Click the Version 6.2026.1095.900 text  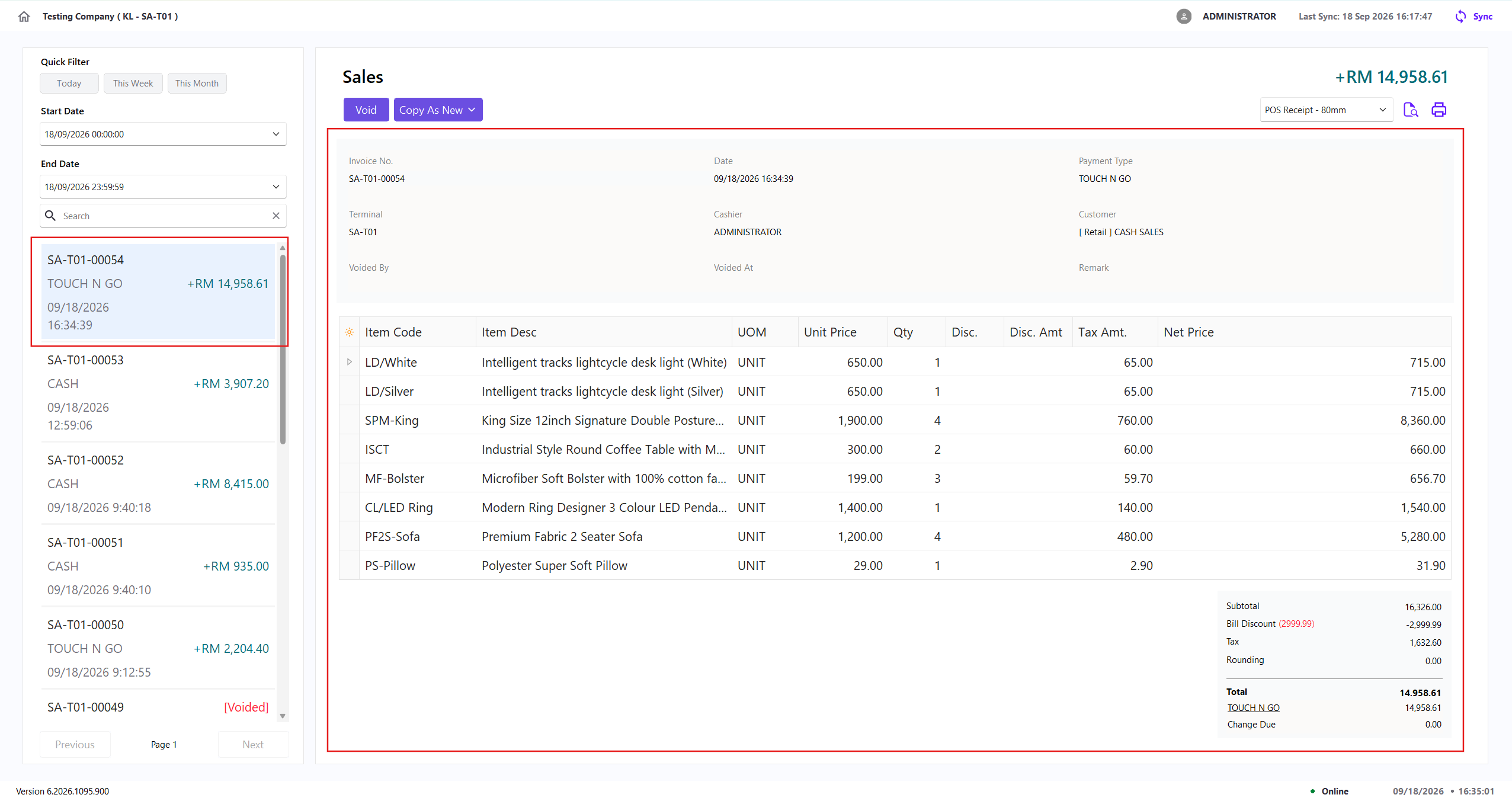pyautogui.click(x=62, y=791)
